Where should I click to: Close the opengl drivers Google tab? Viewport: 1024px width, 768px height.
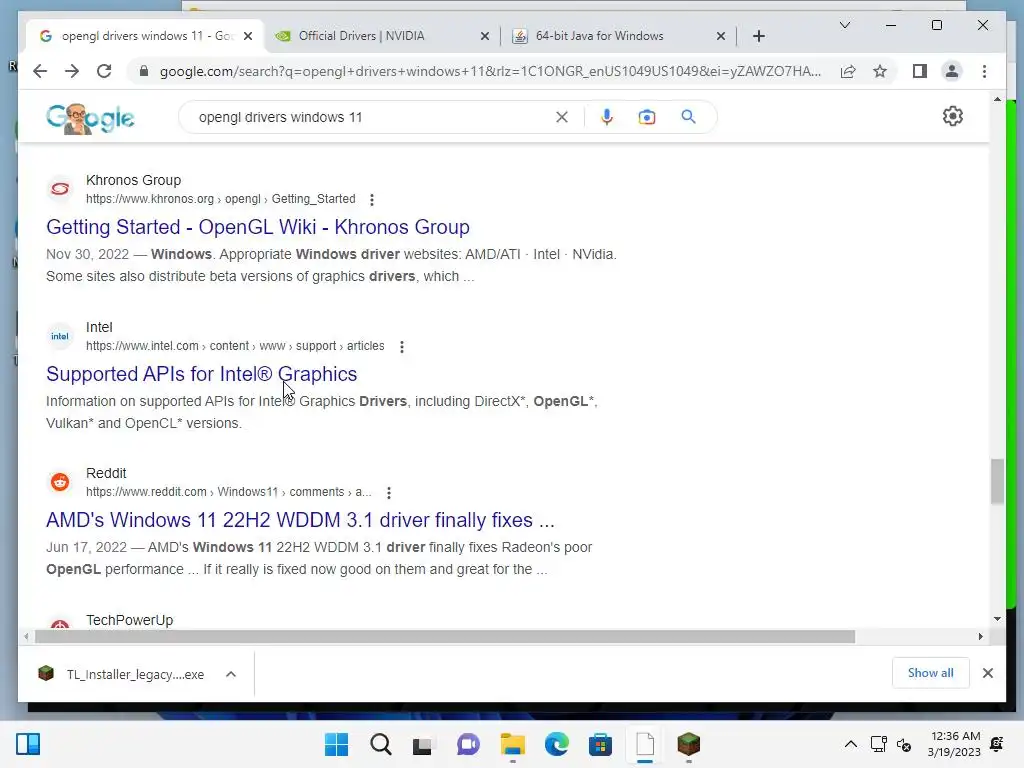pyautogui.click(x=248, y=36)
